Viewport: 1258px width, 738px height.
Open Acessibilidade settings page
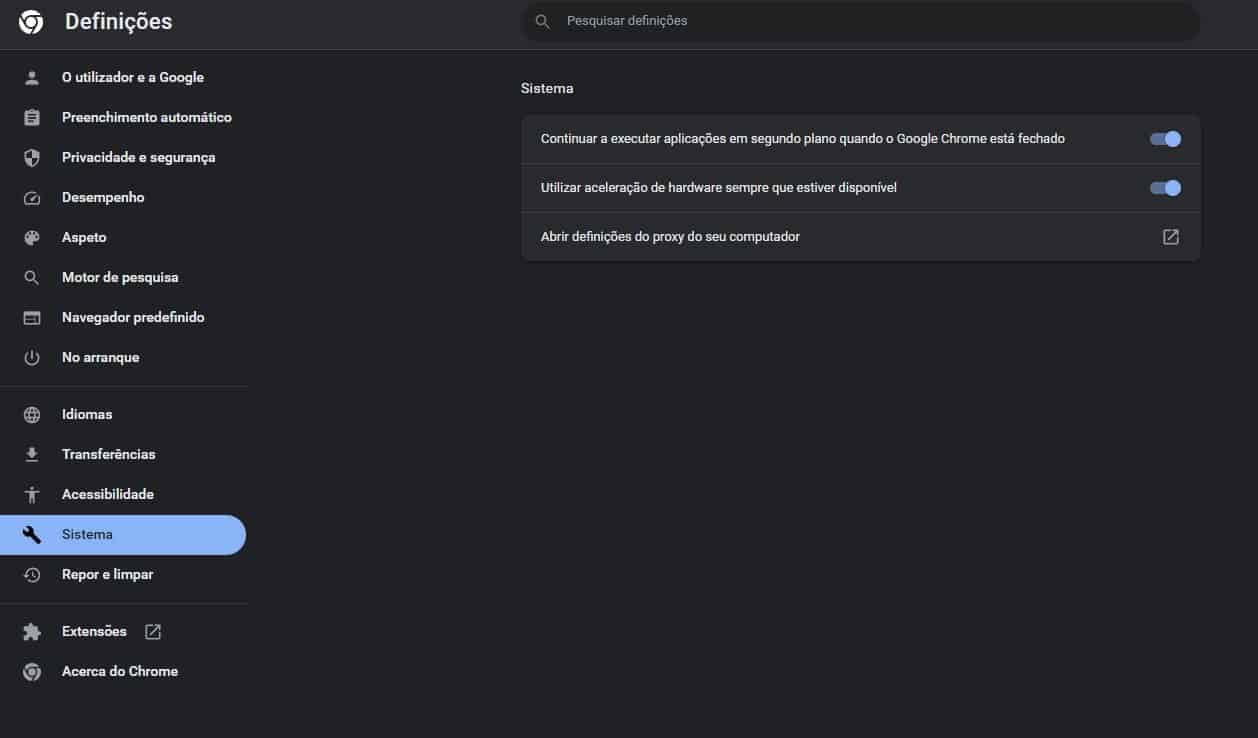[x=108, y=494]
